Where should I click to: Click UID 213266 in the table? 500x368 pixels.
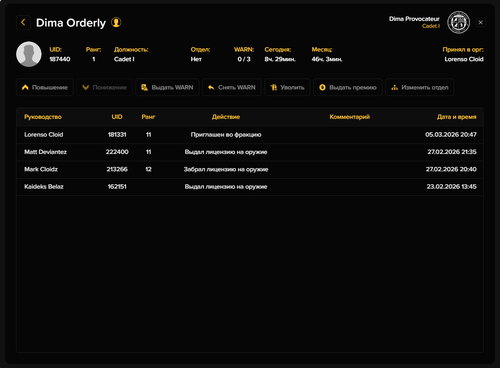click(x=117, y=169)
